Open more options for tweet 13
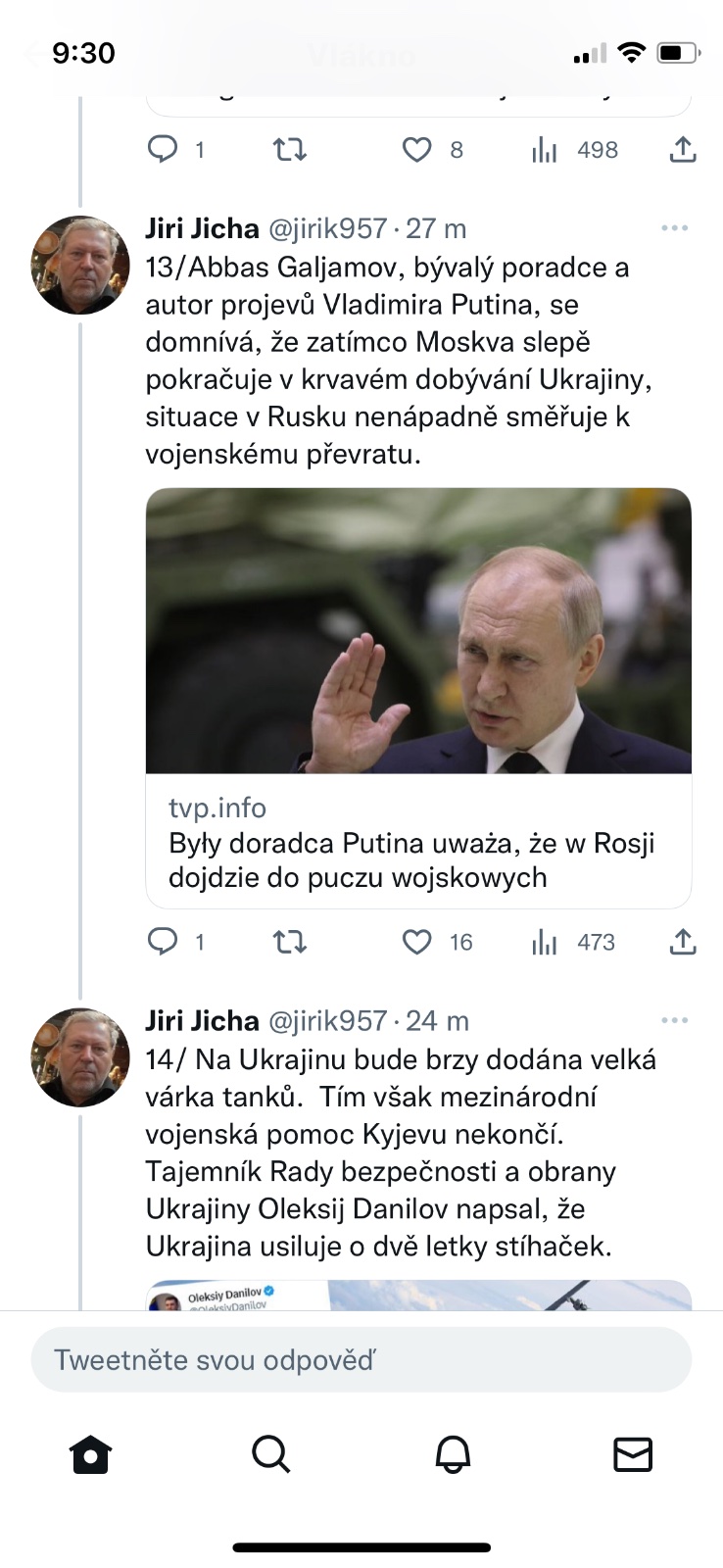 [674, 228]
